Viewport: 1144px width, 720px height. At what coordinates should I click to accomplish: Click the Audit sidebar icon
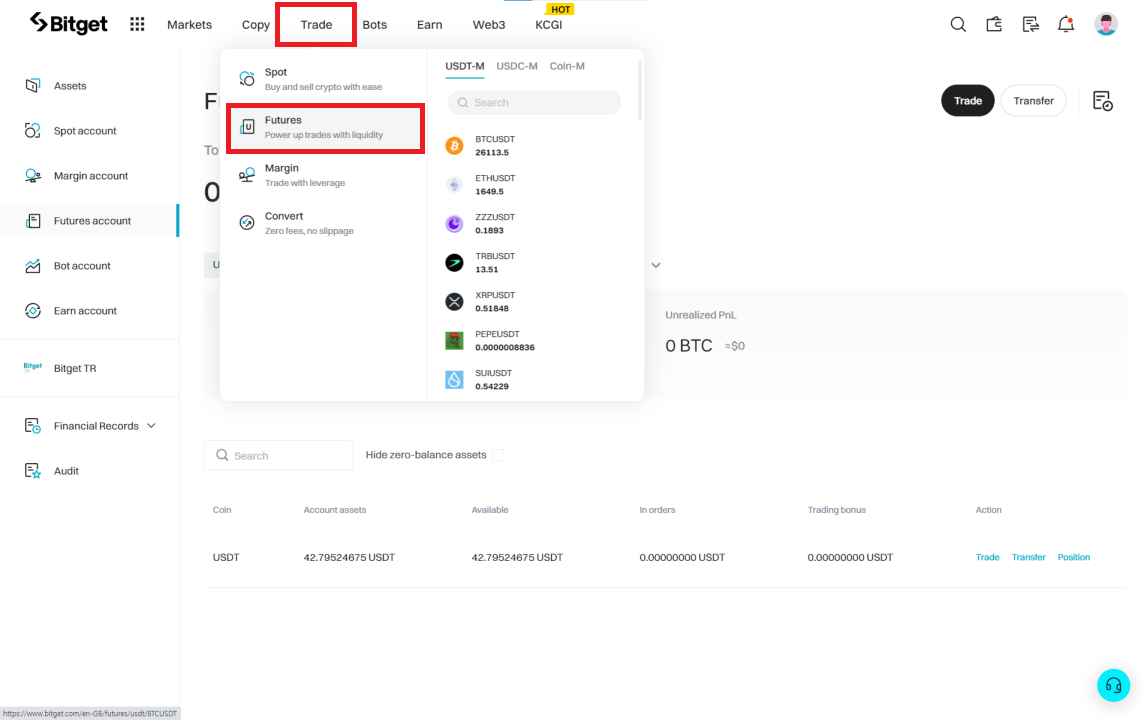[x=33, y=471]
